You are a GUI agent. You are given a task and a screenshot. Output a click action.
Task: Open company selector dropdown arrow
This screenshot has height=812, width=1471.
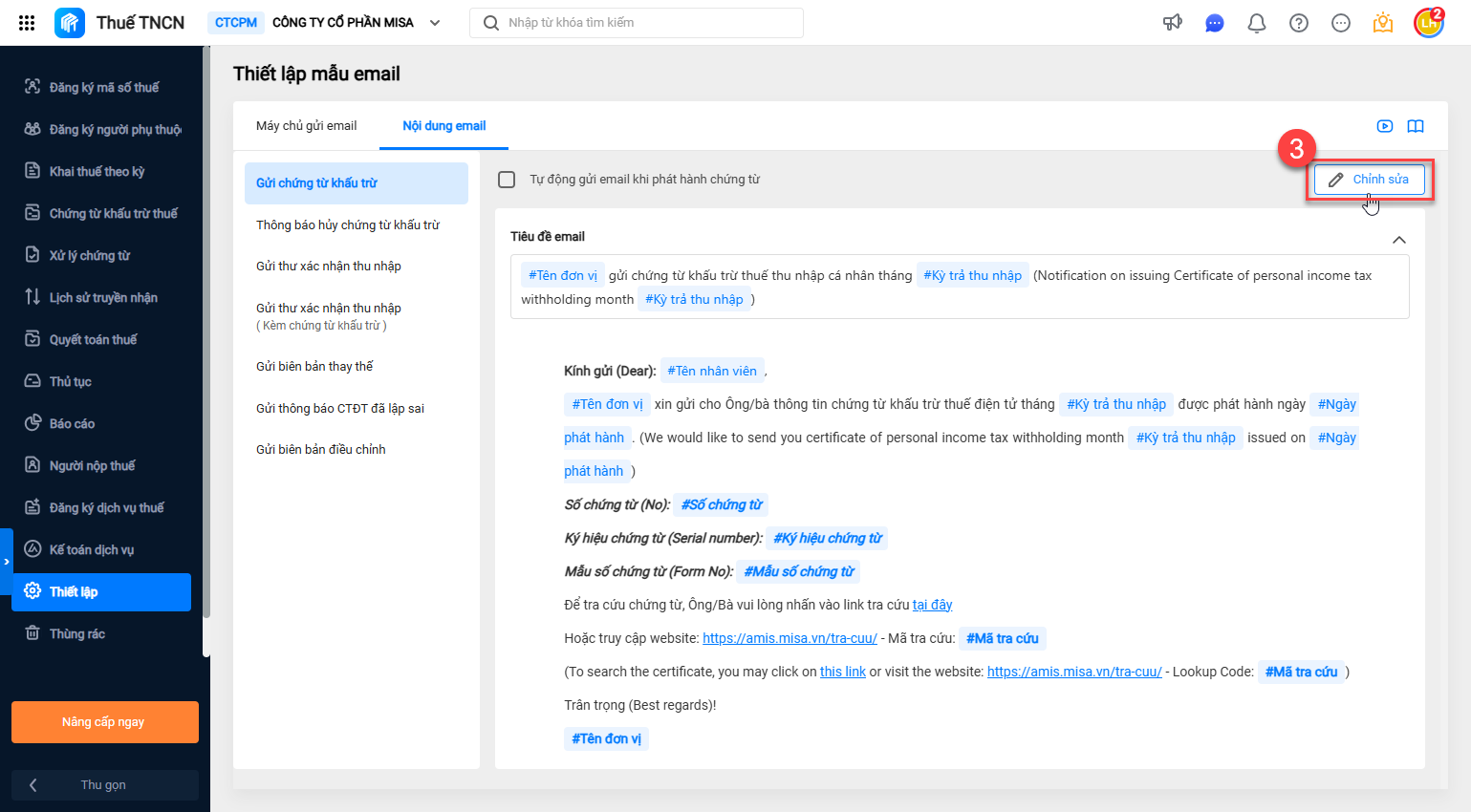[x=435, y=23]
